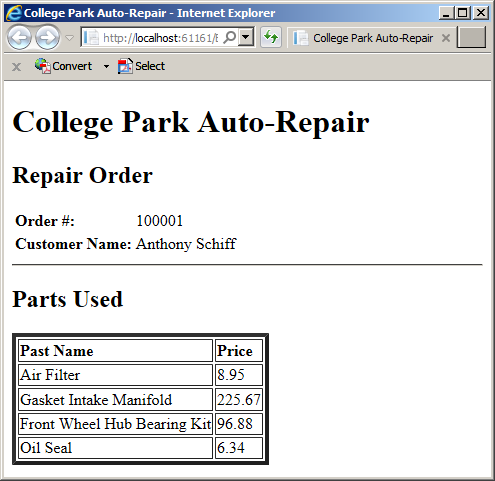Click the address bar URL field
The height and width of the screenshot is (481, 495).
160,38
